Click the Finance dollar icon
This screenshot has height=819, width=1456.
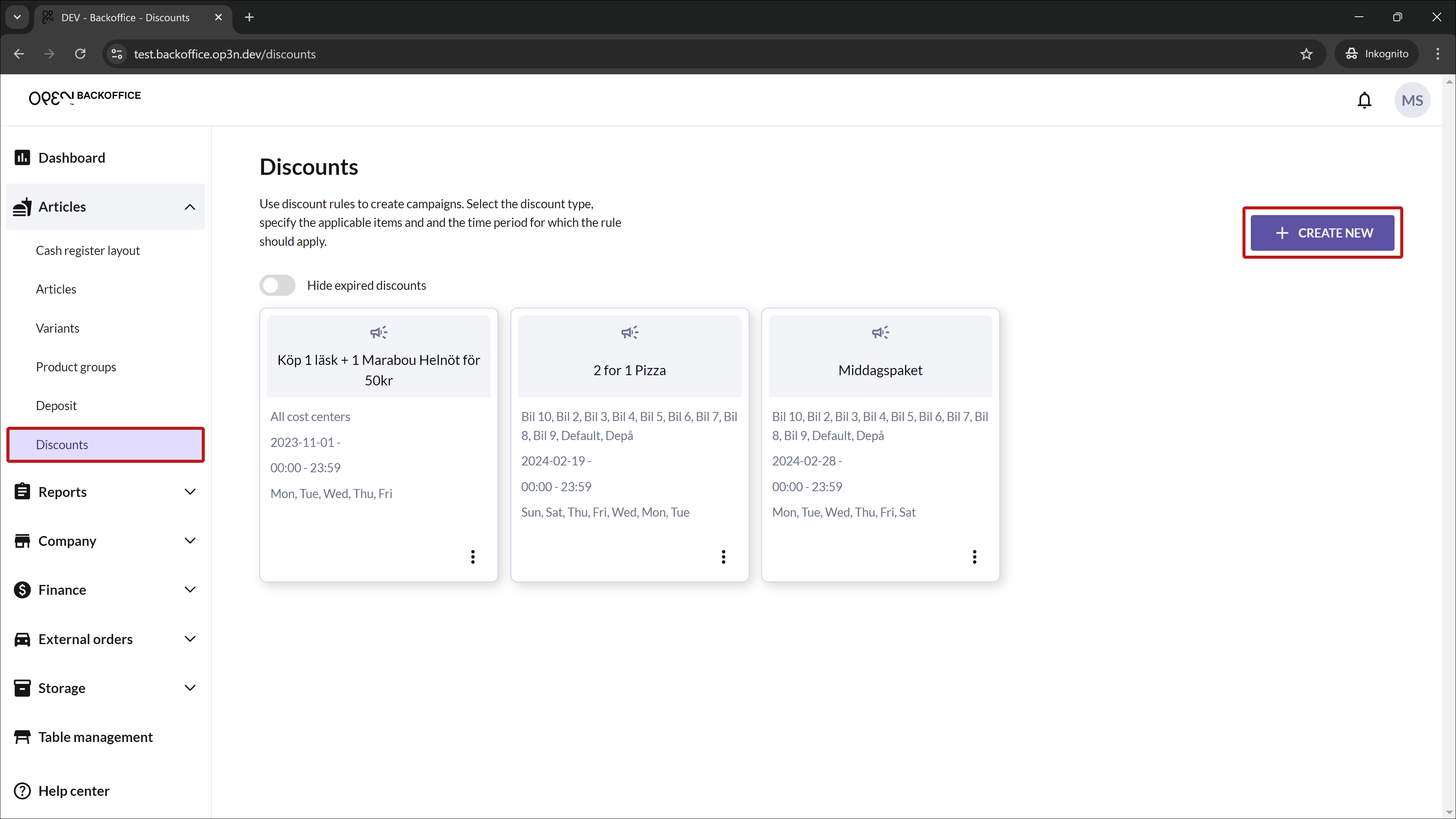pyautogui.click(x=22, y=589)
